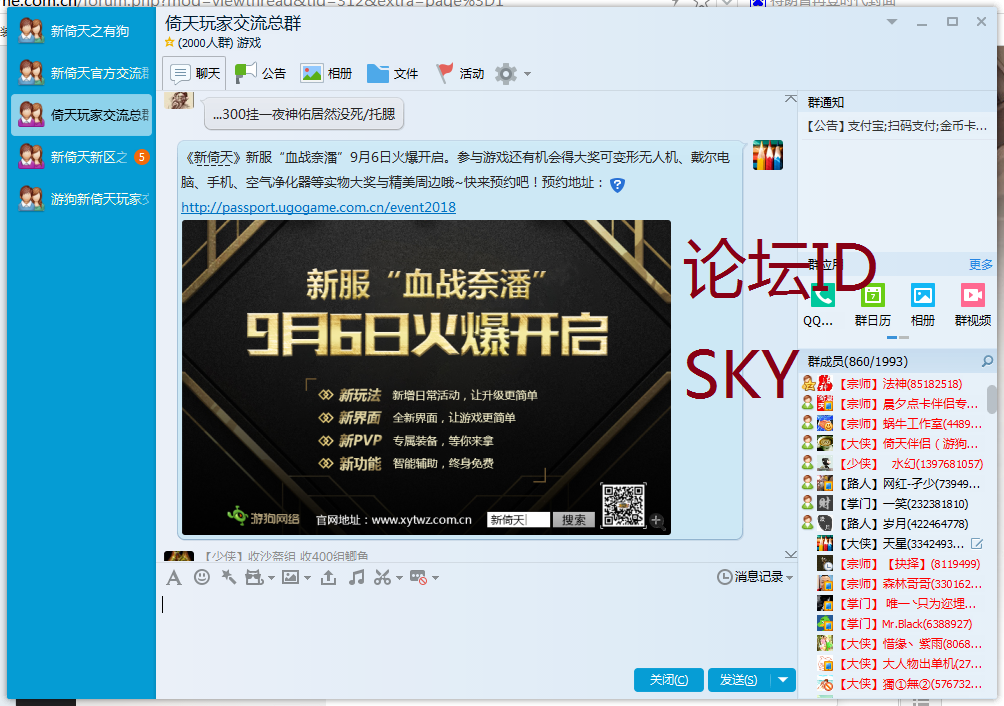1004x706 pixels.
Task: Open 群日历 calendar app icon
Action: (872, 296)
